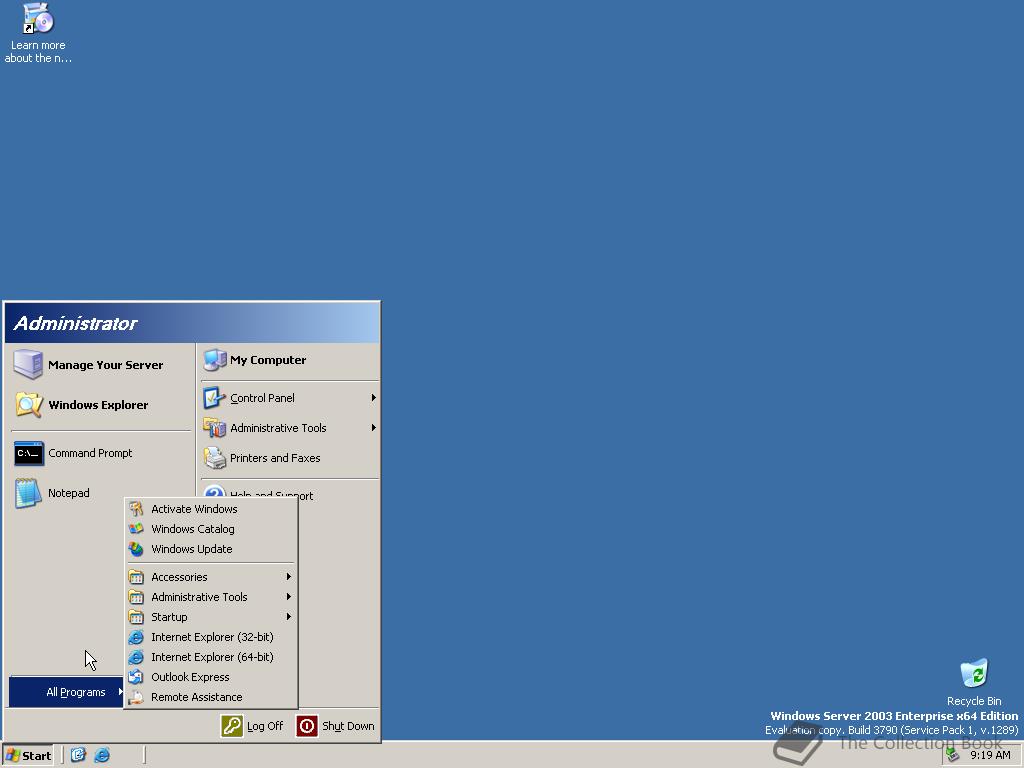Select Windows Catalog menu entry
The width and height of the screenshot is (1024, 768).
(x=211, y=529)
